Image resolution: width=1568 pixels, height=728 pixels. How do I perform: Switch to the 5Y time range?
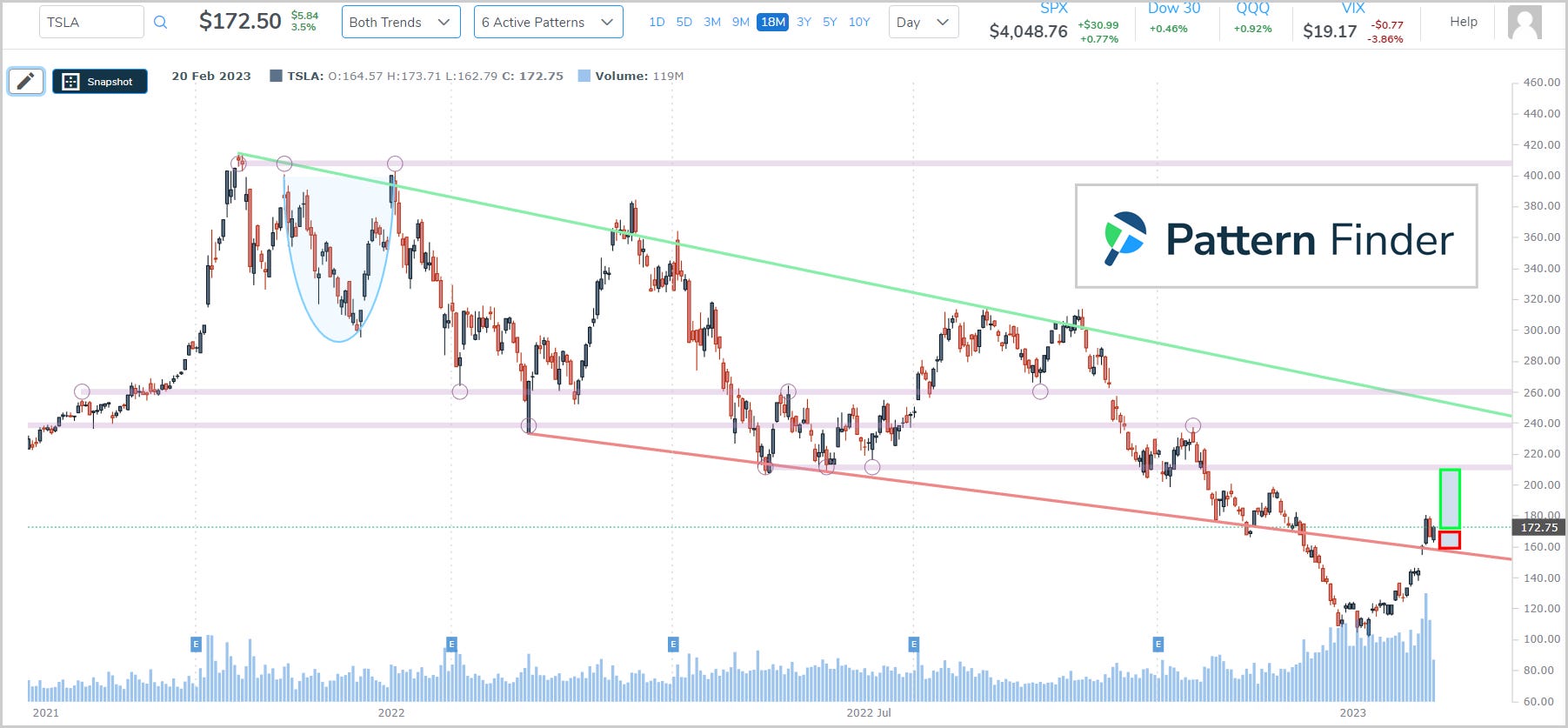pos(830,22)
